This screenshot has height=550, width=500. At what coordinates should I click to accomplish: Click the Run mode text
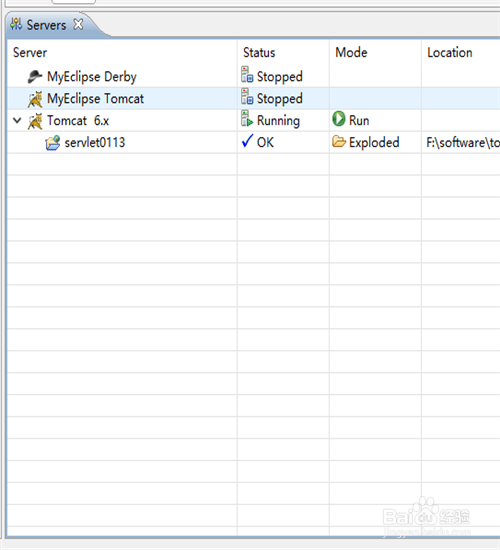tap(359, 121)
